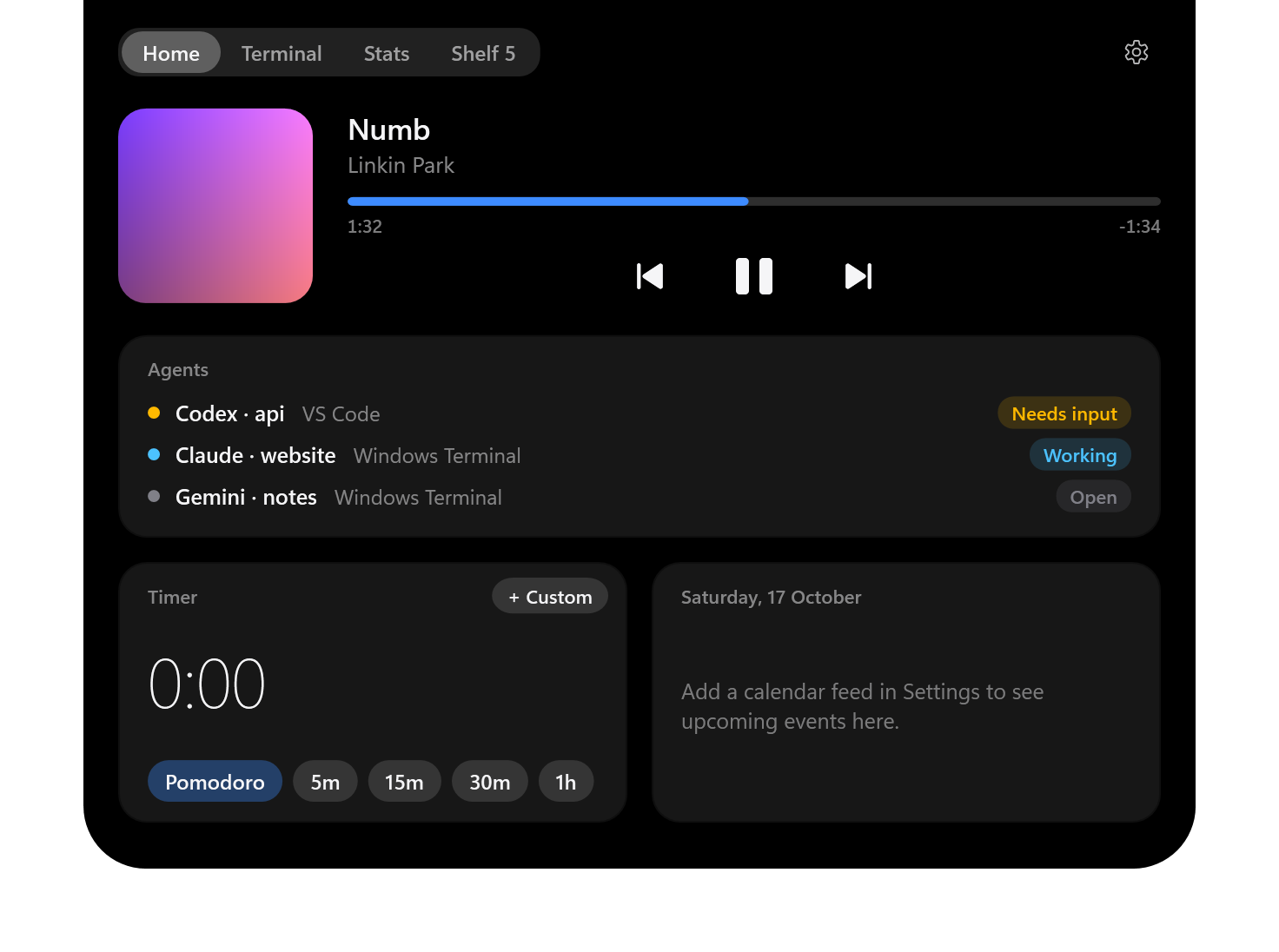Viewport: 1279px width, 952px height.
Task: Click the gray status dot beside Gemini
Action: [154, 496]
